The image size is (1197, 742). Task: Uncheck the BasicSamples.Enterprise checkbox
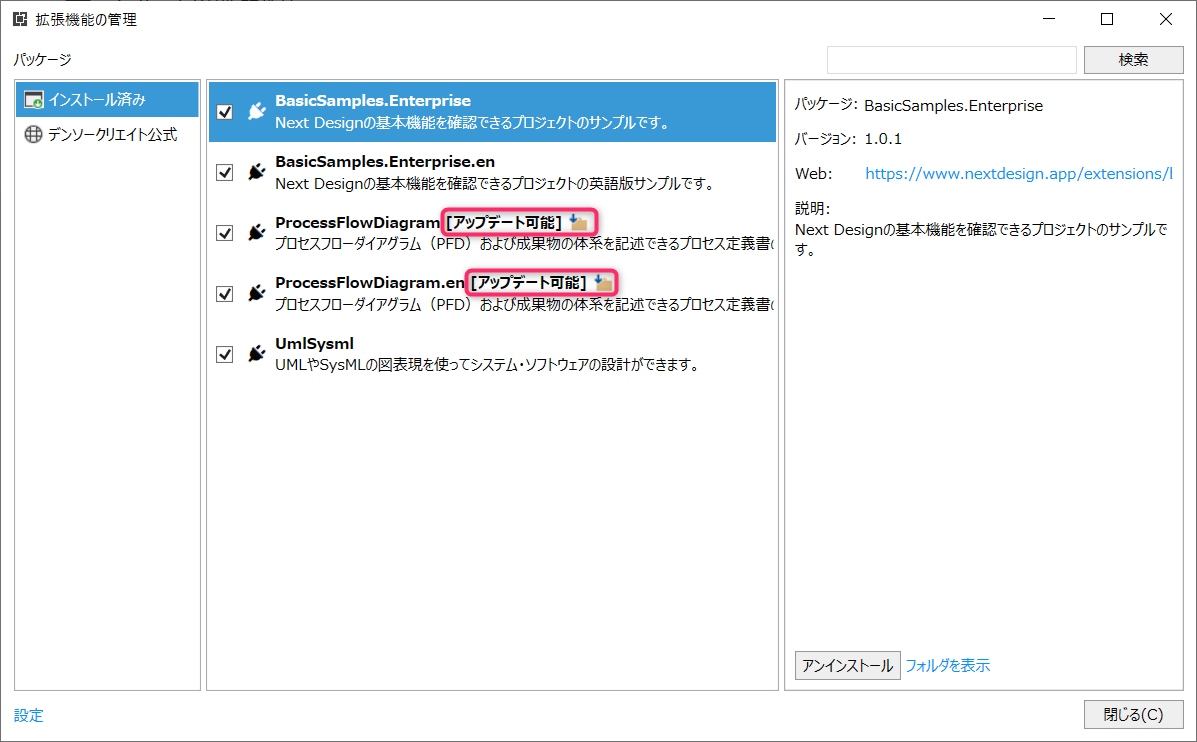click(224, 111)
